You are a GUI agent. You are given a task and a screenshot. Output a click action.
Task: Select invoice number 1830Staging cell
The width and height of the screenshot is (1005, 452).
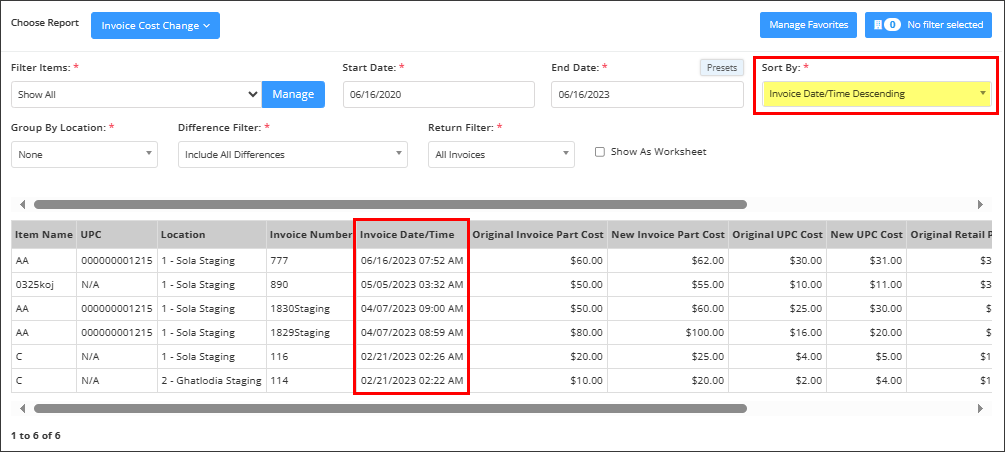click(310, 308)
